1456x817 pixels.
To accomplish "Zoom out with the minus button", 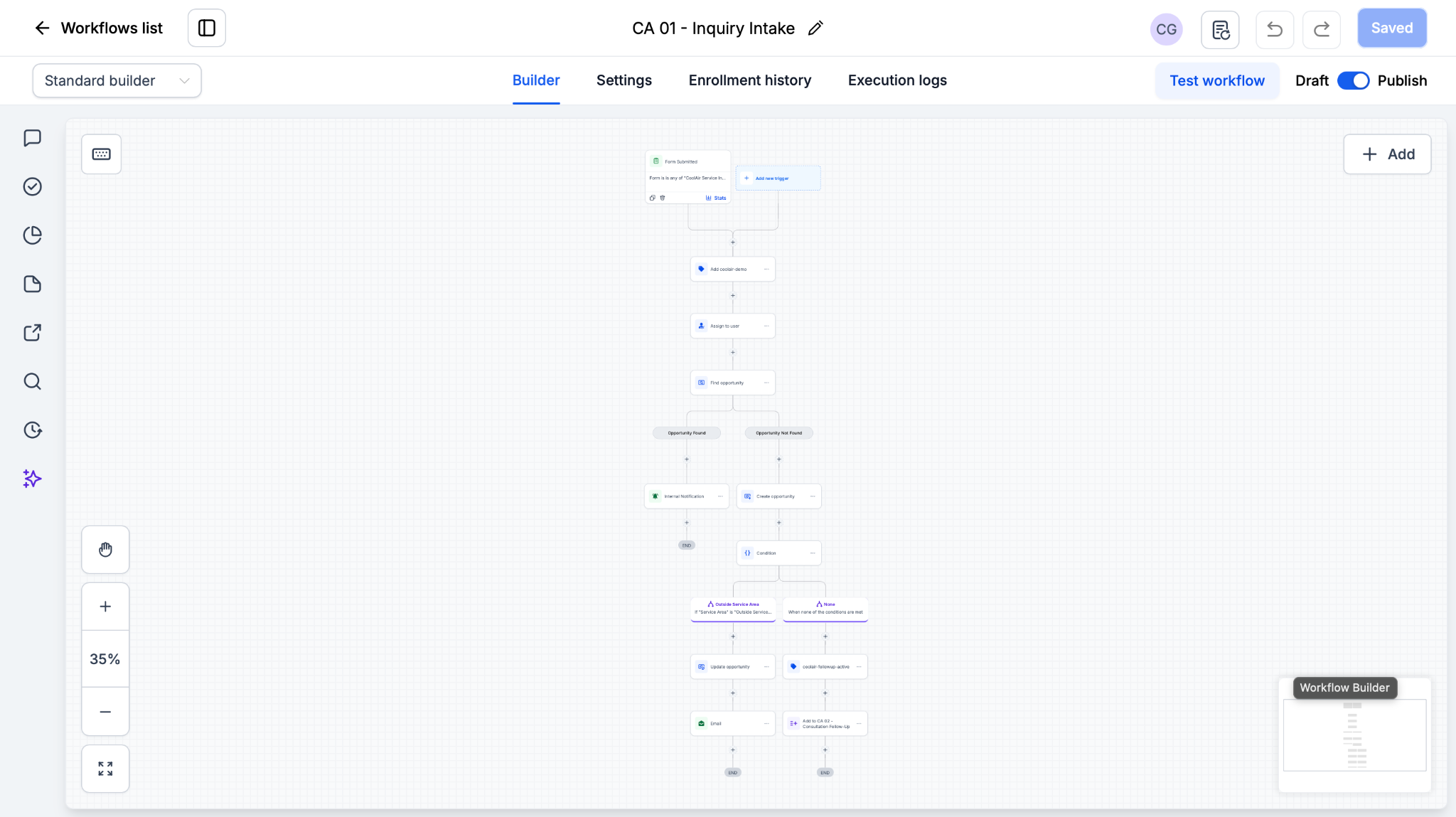I will (x=105, y=712).
